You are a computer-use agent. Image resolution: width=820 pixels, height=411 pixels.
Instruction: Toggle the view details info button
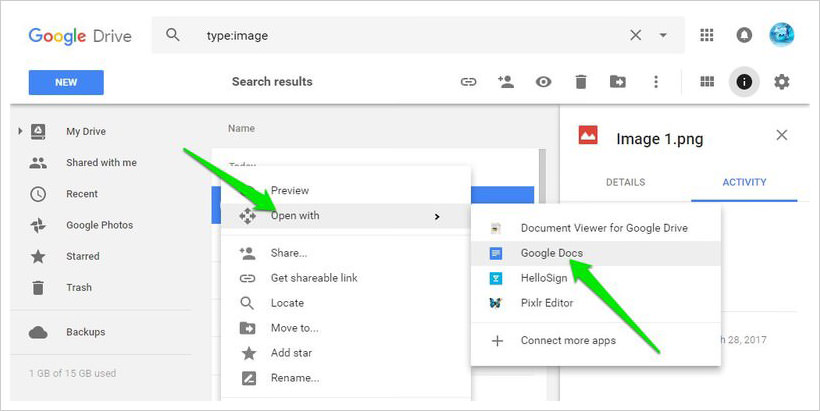(x=744, y=82)
